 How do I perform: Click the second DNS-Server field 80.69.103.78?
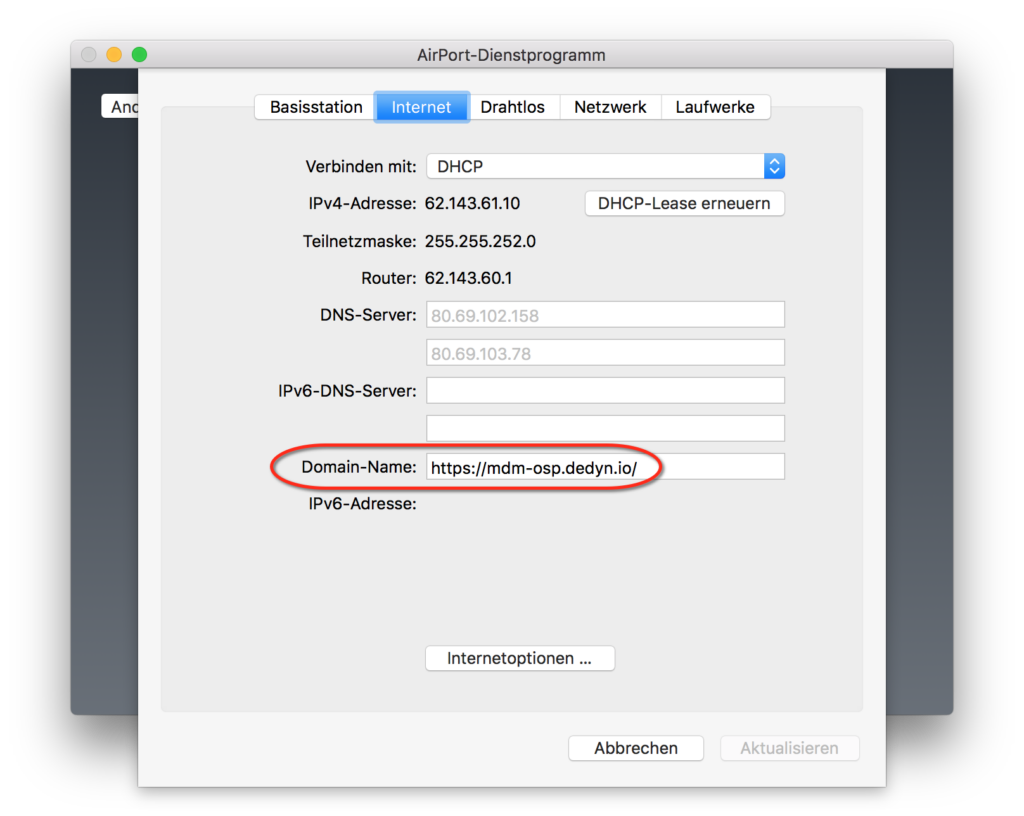tap(605, 353)
